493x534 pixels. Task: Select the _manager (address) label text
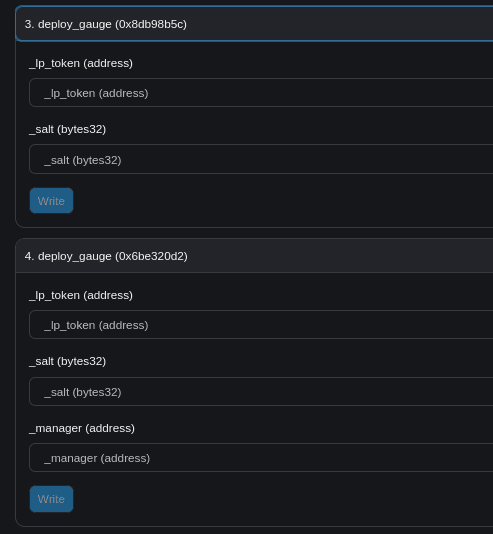[x=82, y=428]
